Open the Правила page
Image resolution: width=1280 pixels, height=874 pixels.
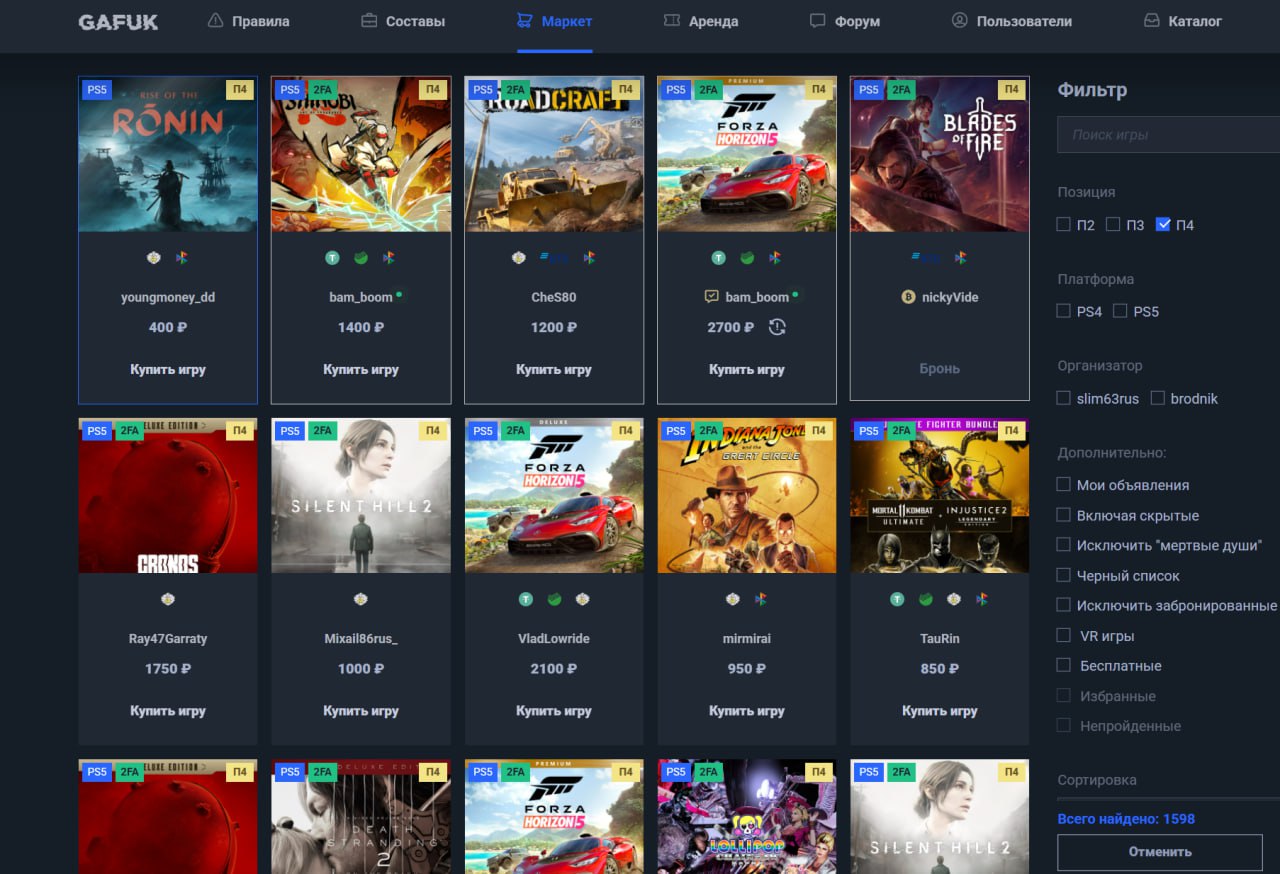tap(249, 21)
